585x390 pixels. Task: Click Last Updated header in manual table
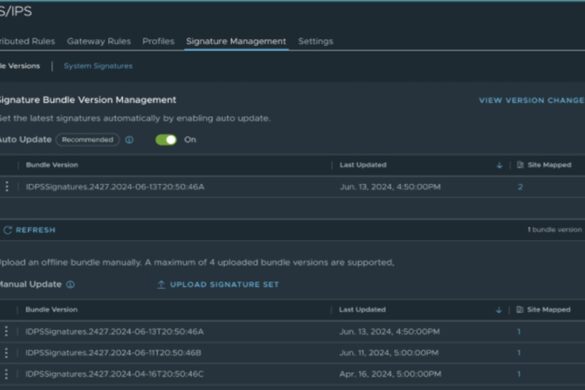[362, 310]
